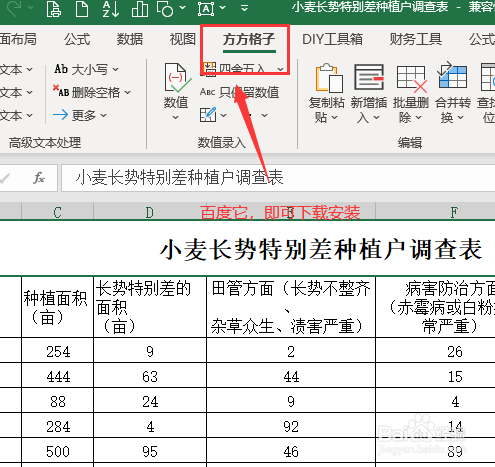
Task: Click the 新增插入 icon
Action: point(369,77)
